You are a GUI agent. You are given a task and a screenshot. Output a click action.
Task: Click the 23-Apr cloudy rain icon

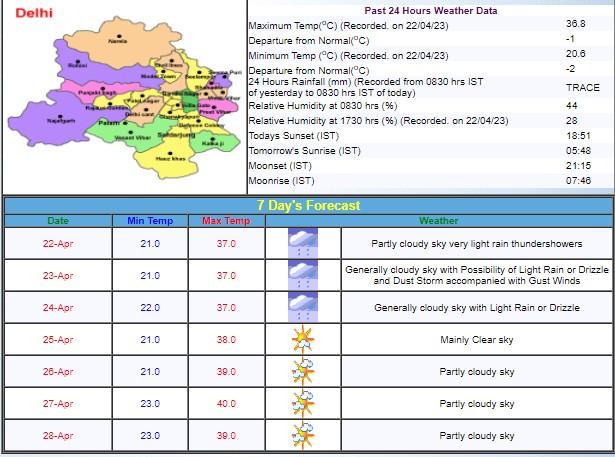pyautogui.click(x=302, y=275)
